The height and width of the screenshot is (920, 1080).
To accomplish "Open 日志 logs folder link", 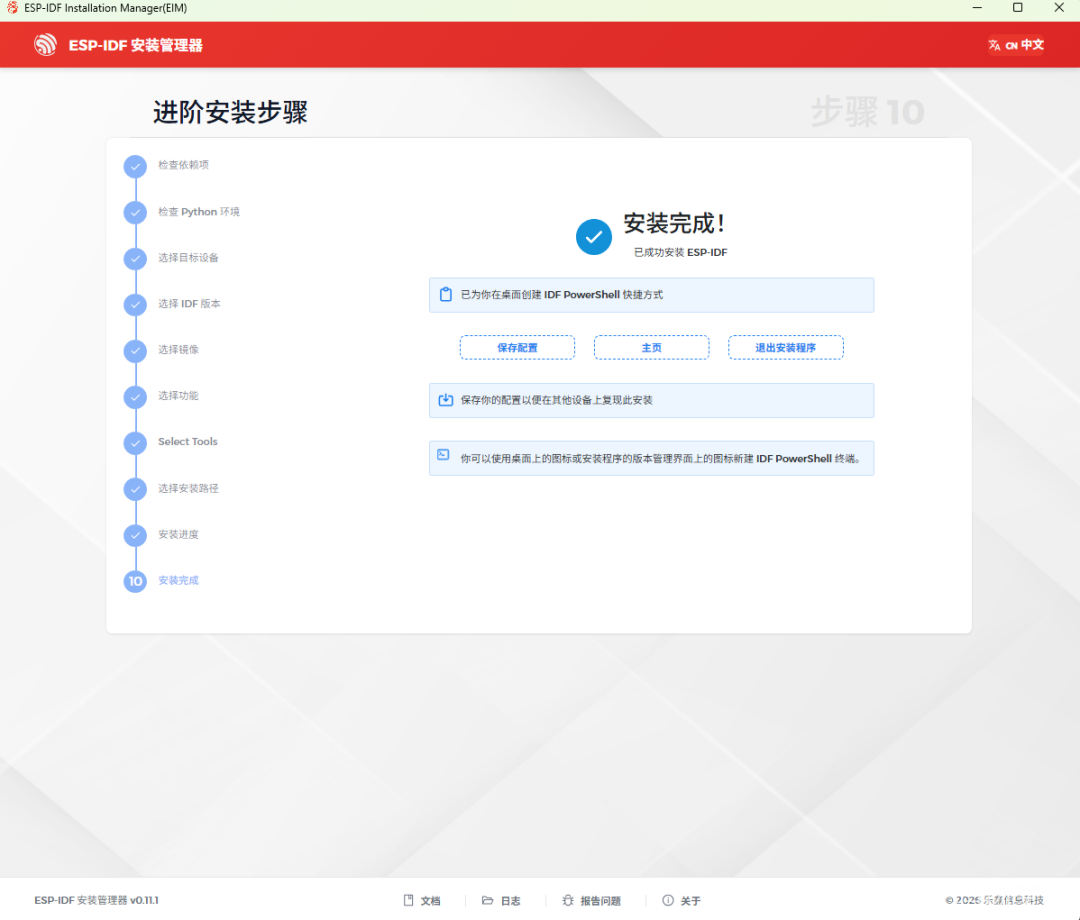I will (501, 901).
